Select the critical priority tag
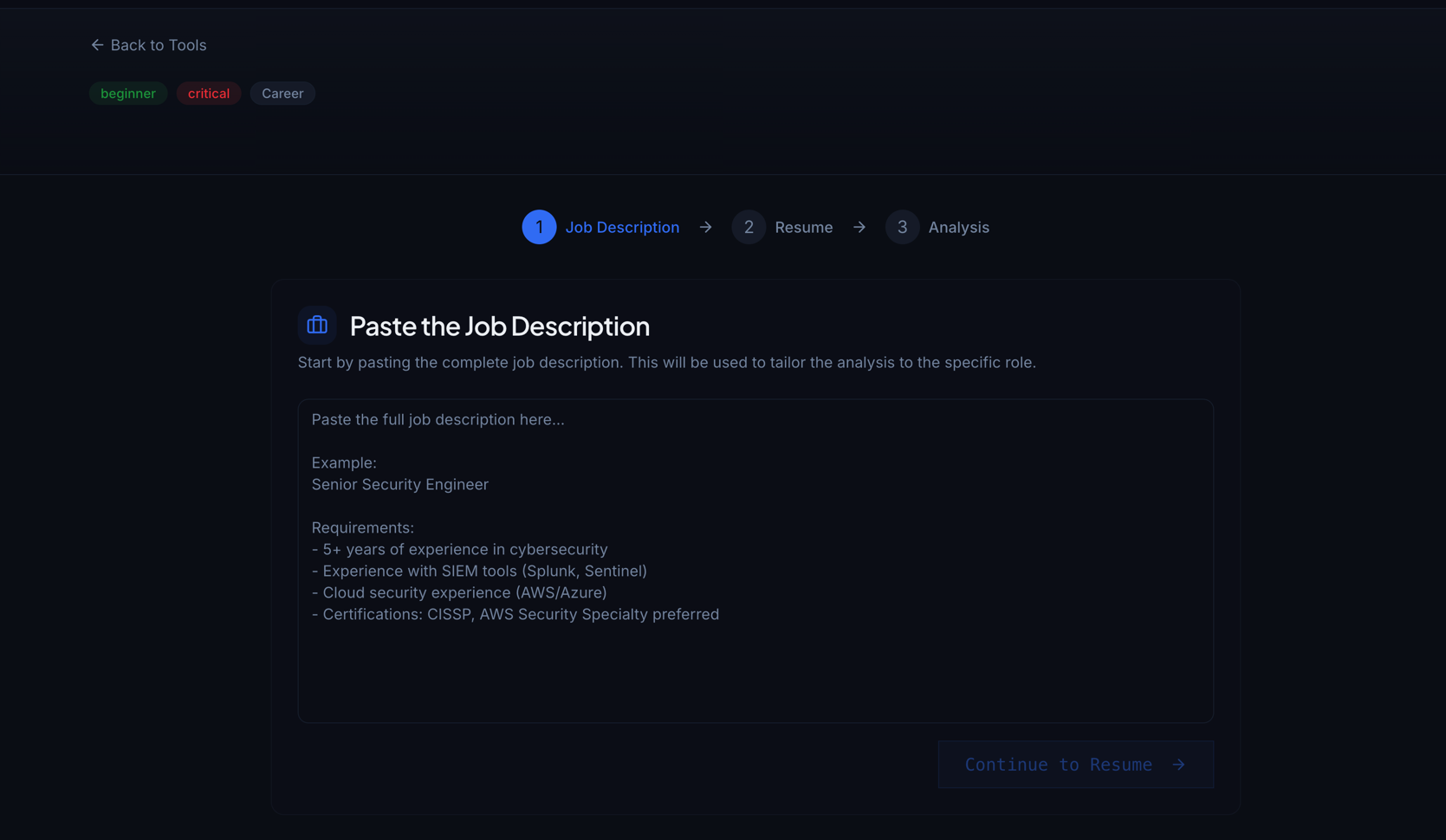The image size is (1446, 840). pyautogui.click(x=208, y=93)
